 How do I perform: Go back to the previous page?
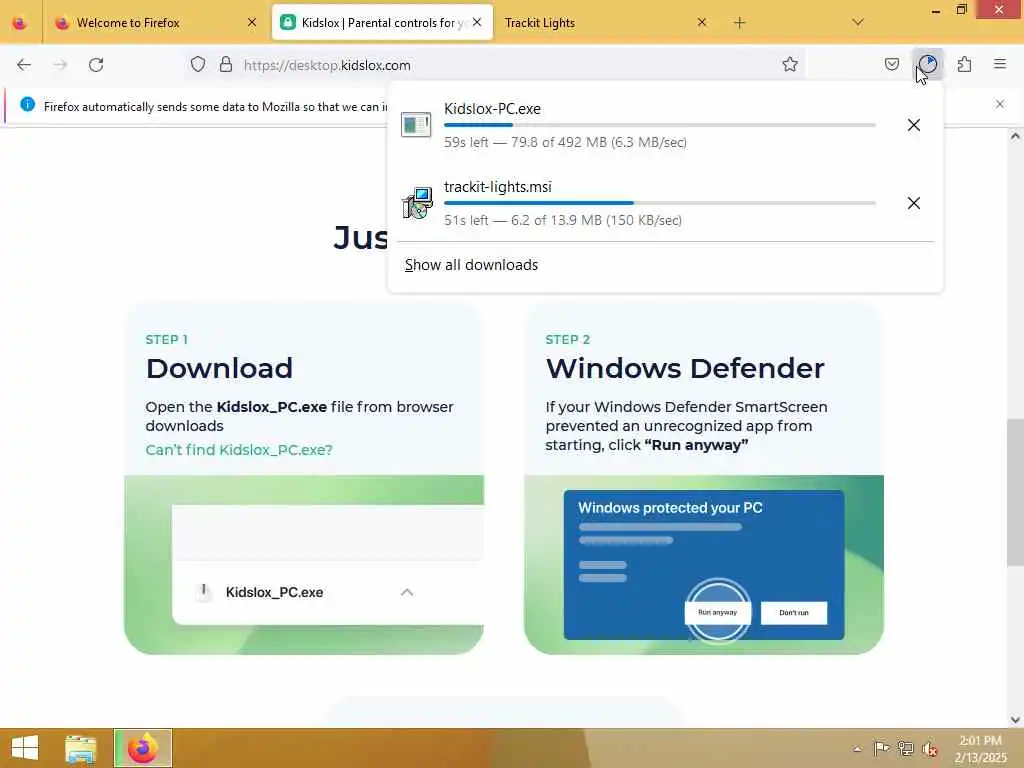[x=24, y=65]
